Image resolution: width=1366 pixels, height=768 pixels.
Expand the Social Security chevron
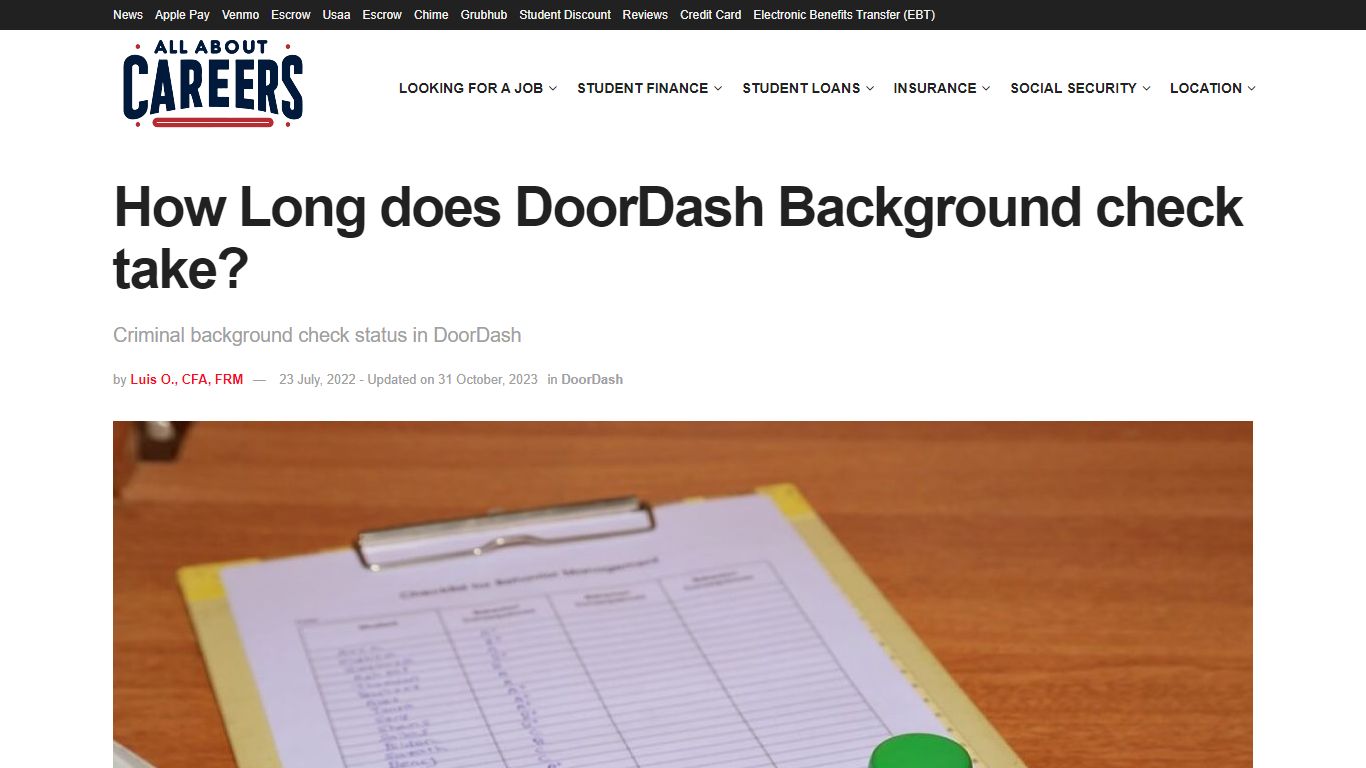pyautogui.click(x=1146, y=88)
